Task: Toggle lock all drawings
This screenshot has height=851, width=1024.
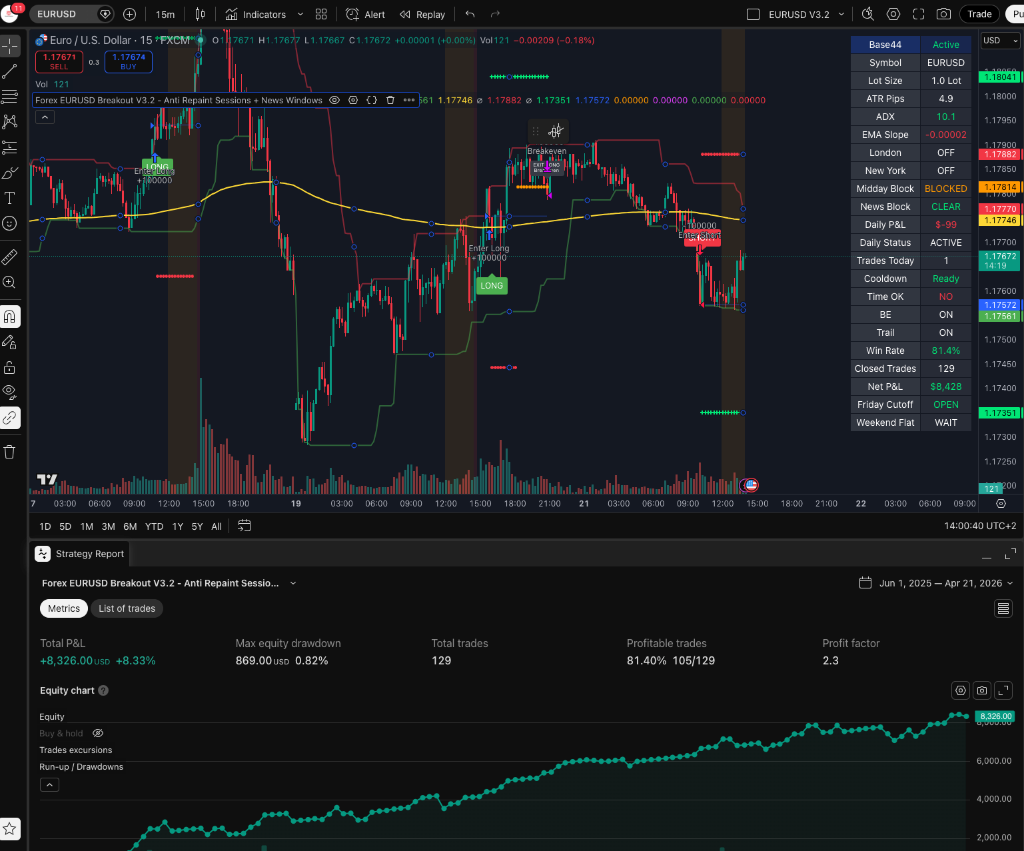Action: click(10, 368)
